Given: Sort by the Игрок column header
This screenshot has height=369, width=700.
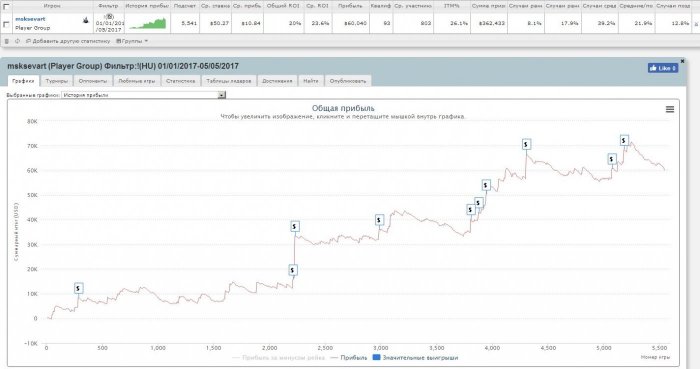Looking at the screenshot, I should coord(52,6).
